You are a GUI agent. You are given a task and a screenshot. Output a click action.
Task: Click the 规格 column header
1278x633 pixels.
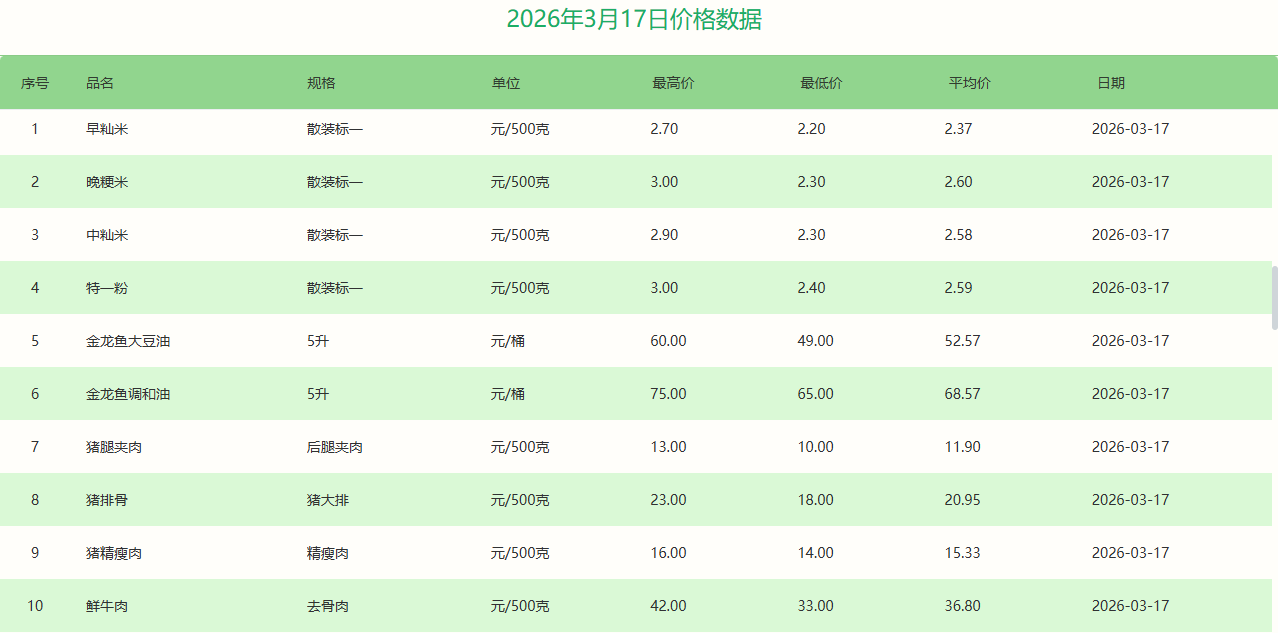pos(321,83)
